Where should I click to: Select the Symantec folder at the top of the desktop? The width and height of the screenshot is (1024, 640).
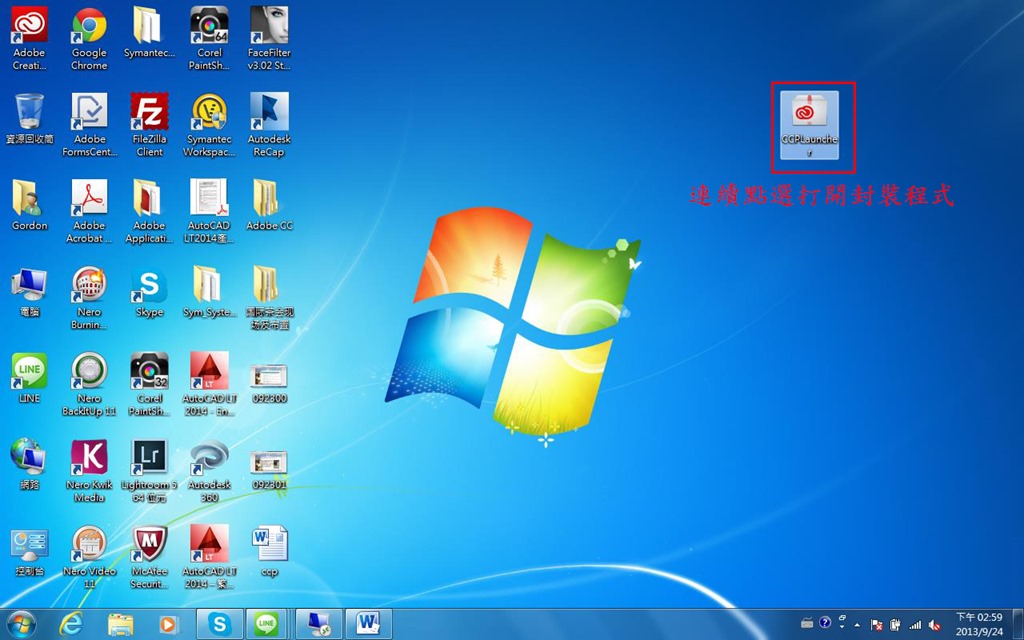pos(149,33)
